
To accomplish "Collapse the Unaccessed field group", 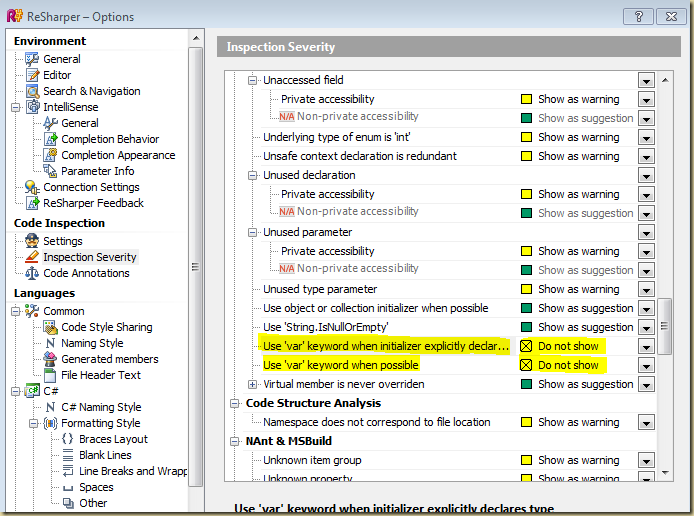I will pyautogui.click(x=252, y=80).
